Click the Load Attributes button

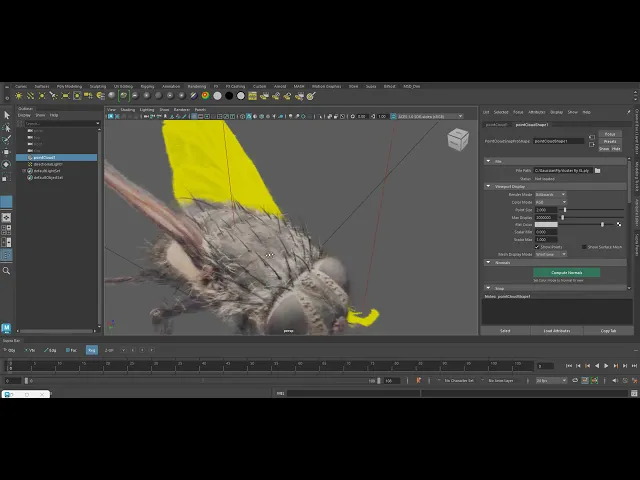(557, 331)
